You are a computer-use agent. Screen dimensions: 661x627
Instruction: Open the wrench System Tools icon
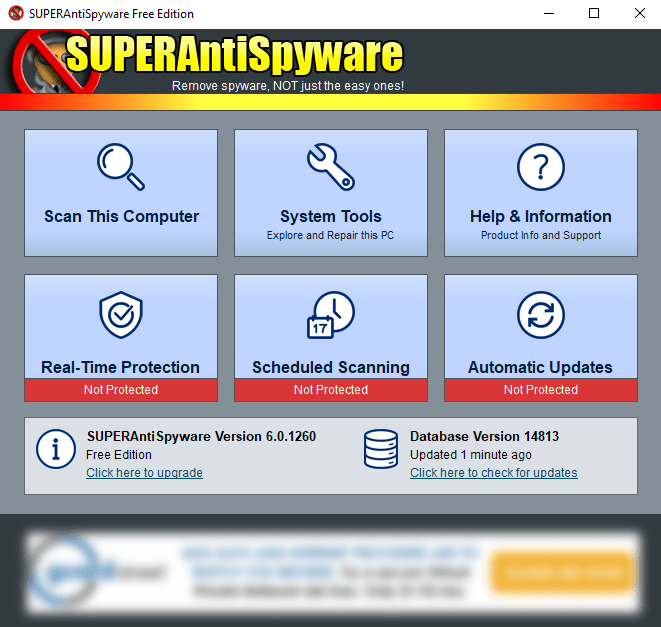point(331,167)
